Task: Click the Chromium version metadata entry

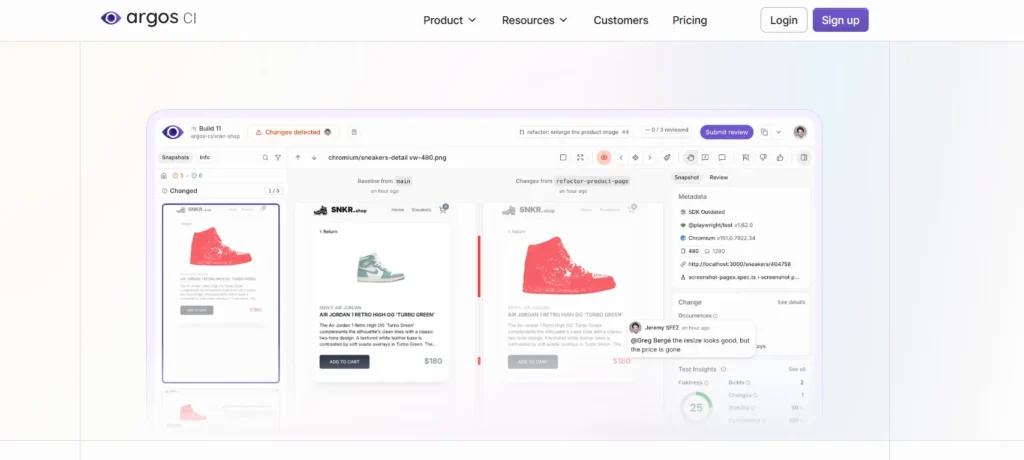Action: [717, 238]
